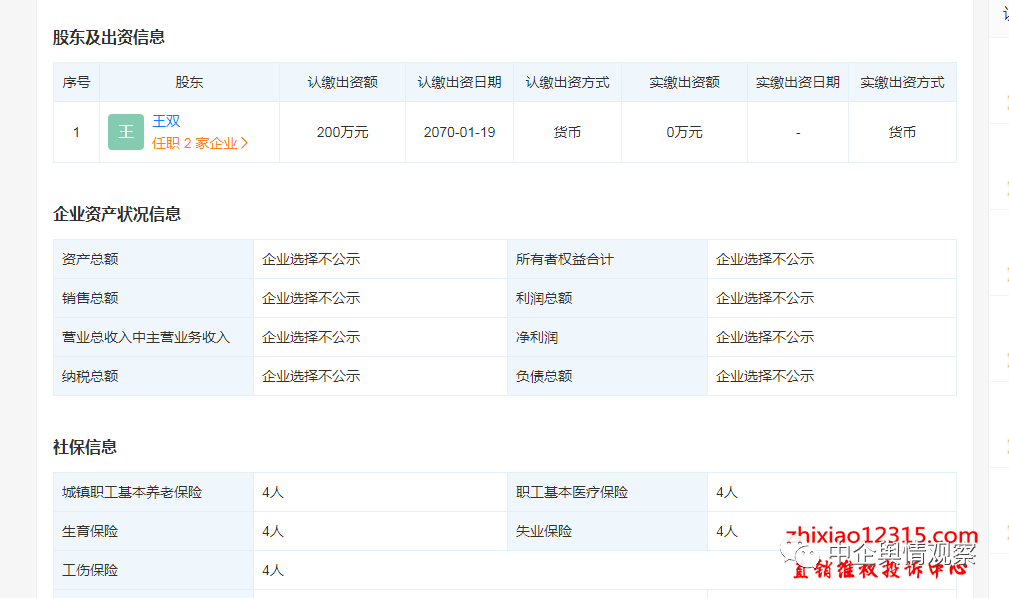Click the zhixiao12315.com watermark text
The image size is (1009, 598).
point(881,535)
